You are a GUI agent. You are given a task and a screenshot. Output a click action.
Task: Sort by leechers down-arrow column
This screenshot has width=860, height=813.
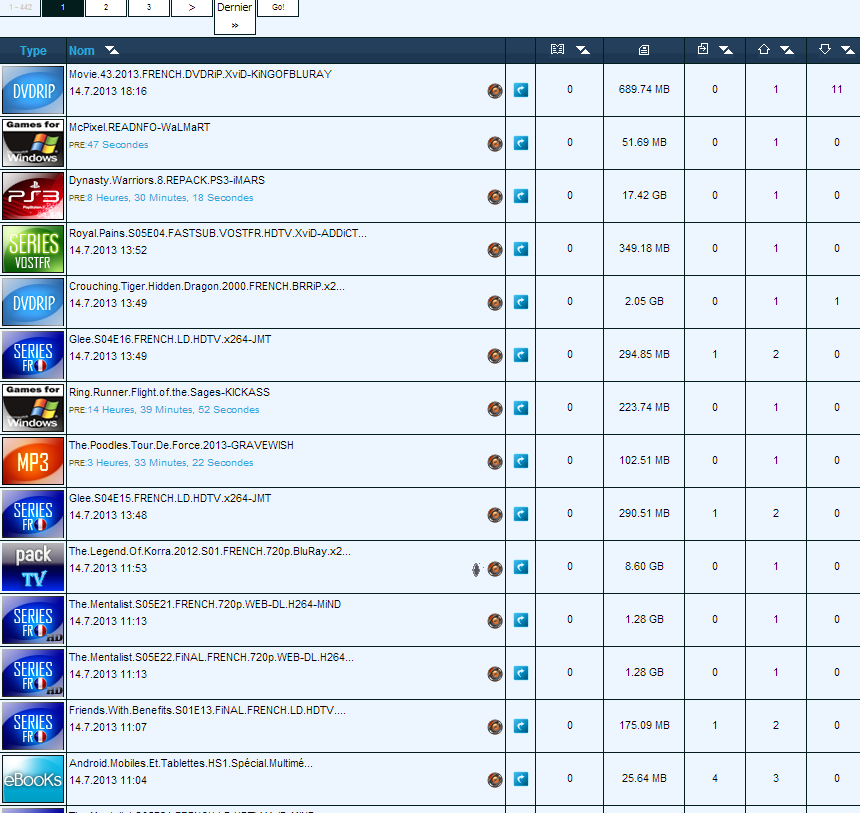pyautogui.click(x=847, y=50)
